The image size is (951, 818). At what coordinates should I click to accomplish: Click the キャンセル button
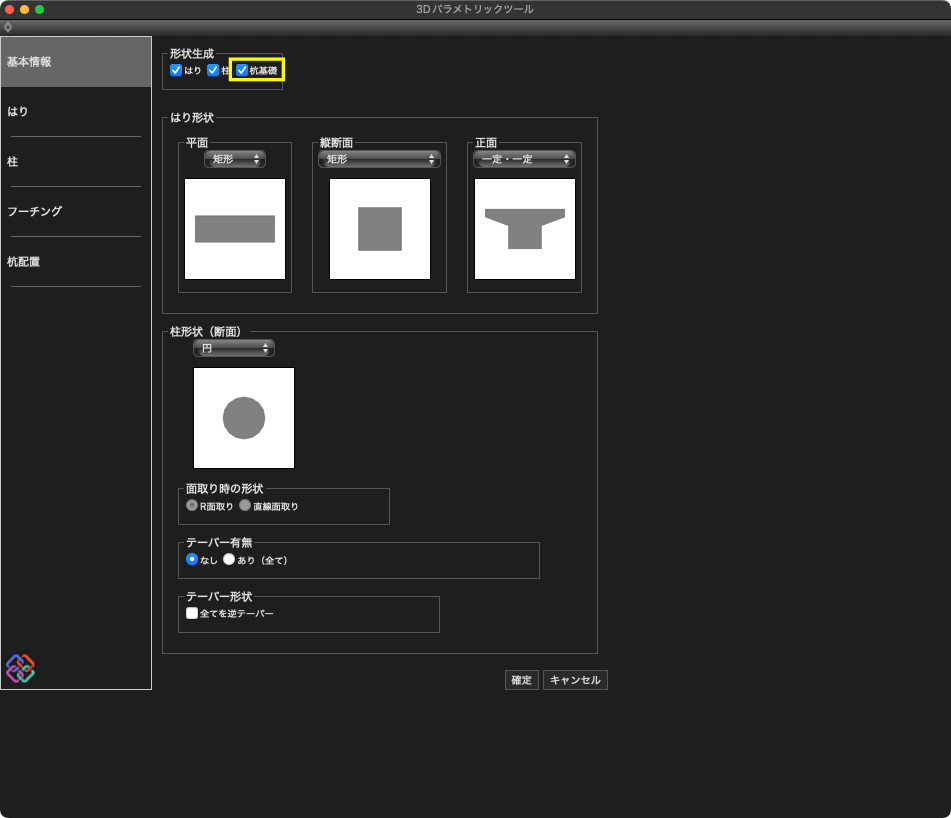pyautogui.click(x=575, y=680)
